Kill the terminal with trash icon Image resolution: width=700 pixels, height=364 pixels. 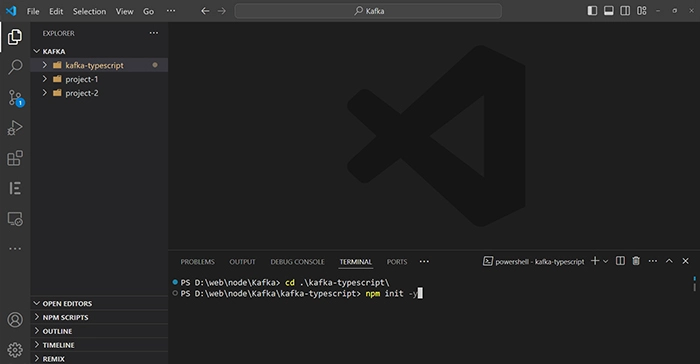tap(636, 261)
